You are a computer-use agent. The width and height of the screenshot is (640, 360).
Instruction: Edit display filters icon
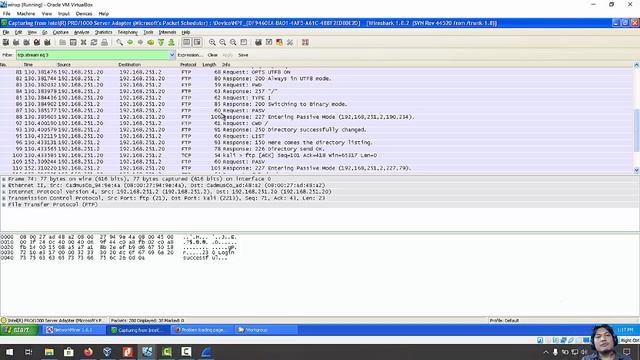pyautogui.click(x=269, y=42)
